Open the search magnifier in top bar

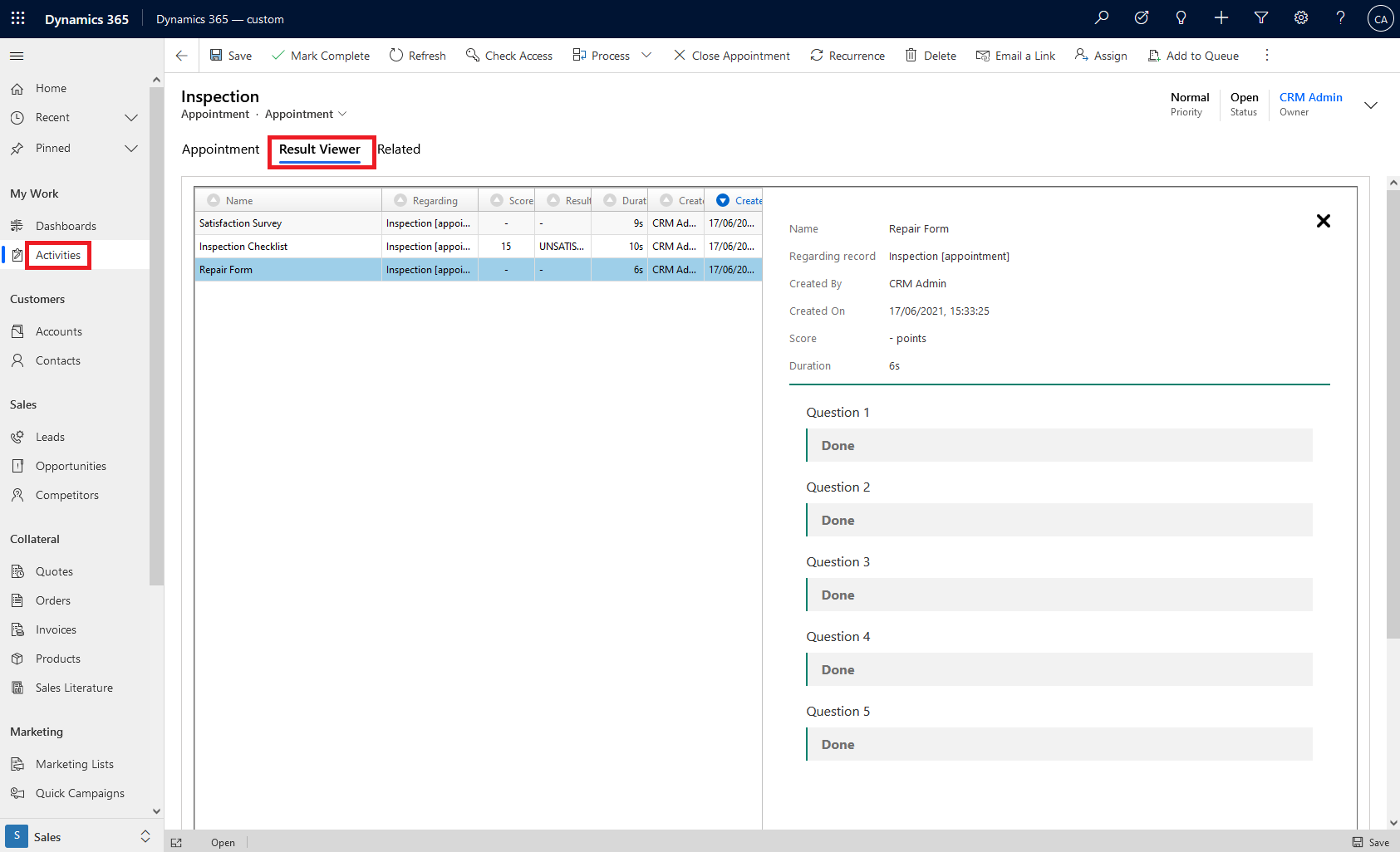pyautogui.click(x=1102, y=18)
